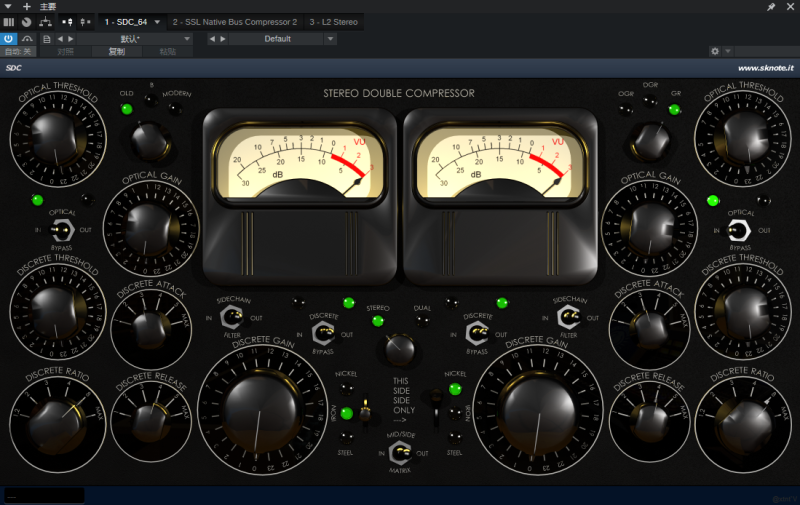Flip the right DISCRETE bypass switch
Screen dimensions: 800x505
pyautogui.click(x=478, y=334)
